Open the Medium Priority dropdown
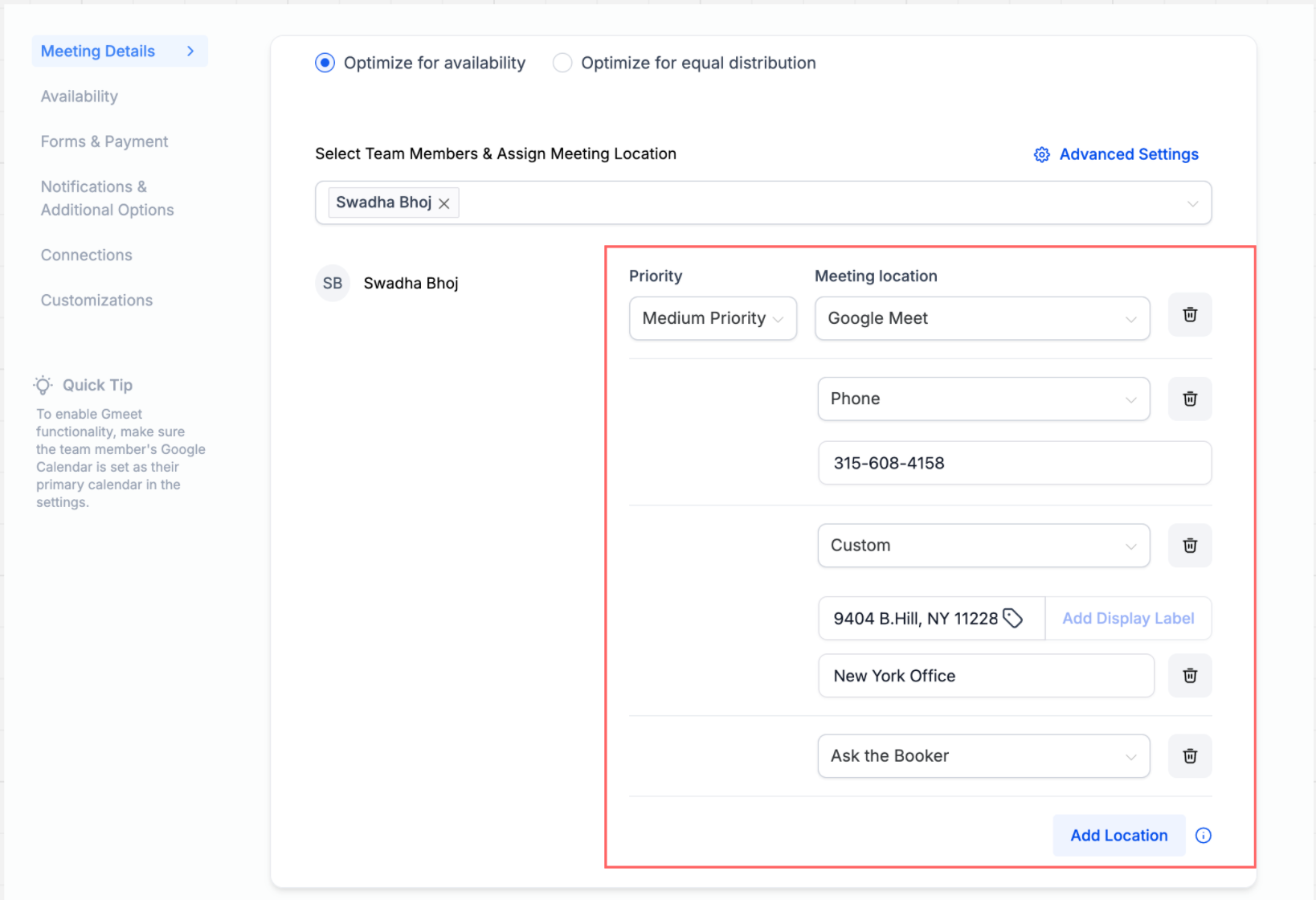 pos(713,318)
